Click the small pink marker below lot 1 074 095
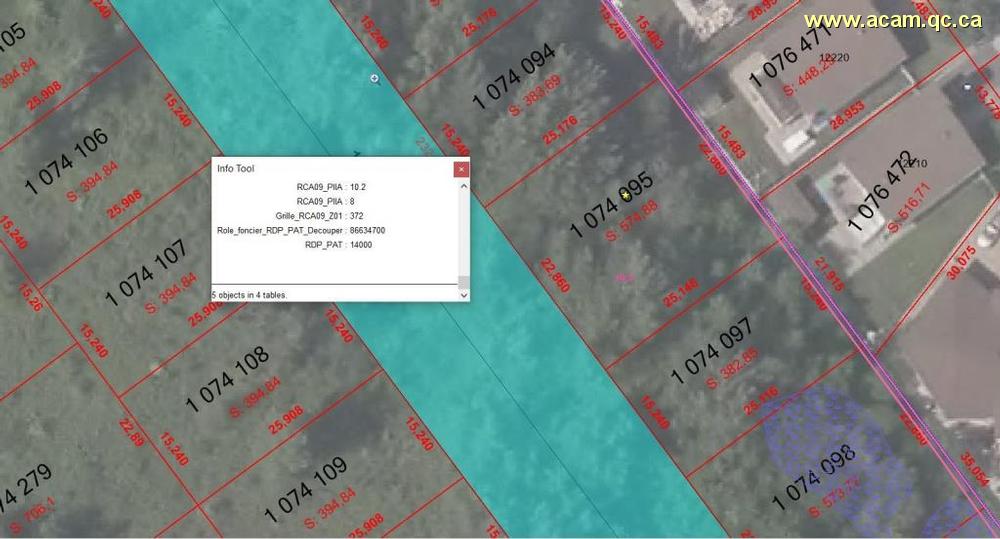The image size is (1000, 539). 625,277
